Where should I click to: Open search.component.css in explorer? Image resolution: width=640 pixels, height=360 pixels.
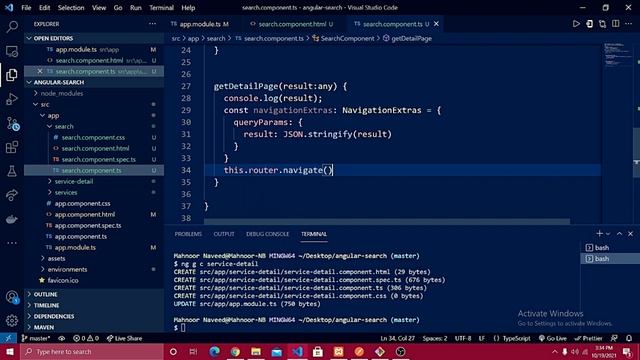coord(93,137)
